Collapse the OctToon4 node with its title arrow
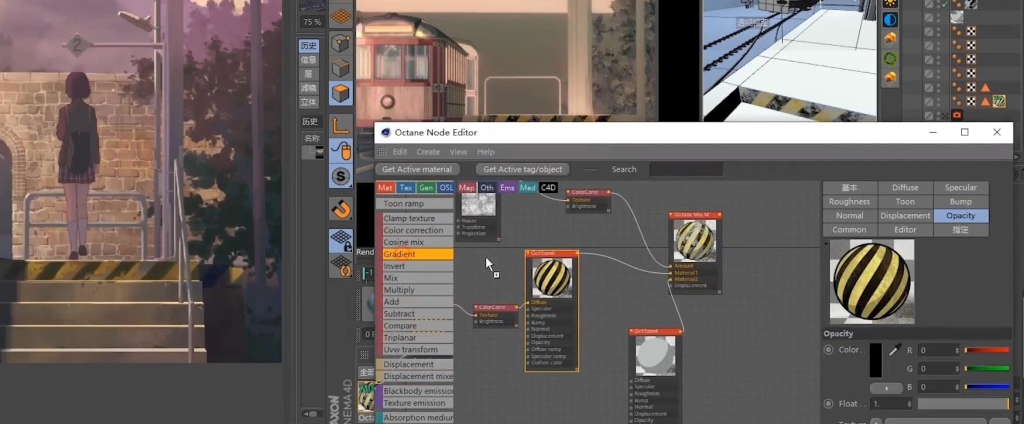 click(x=632, y=331)
